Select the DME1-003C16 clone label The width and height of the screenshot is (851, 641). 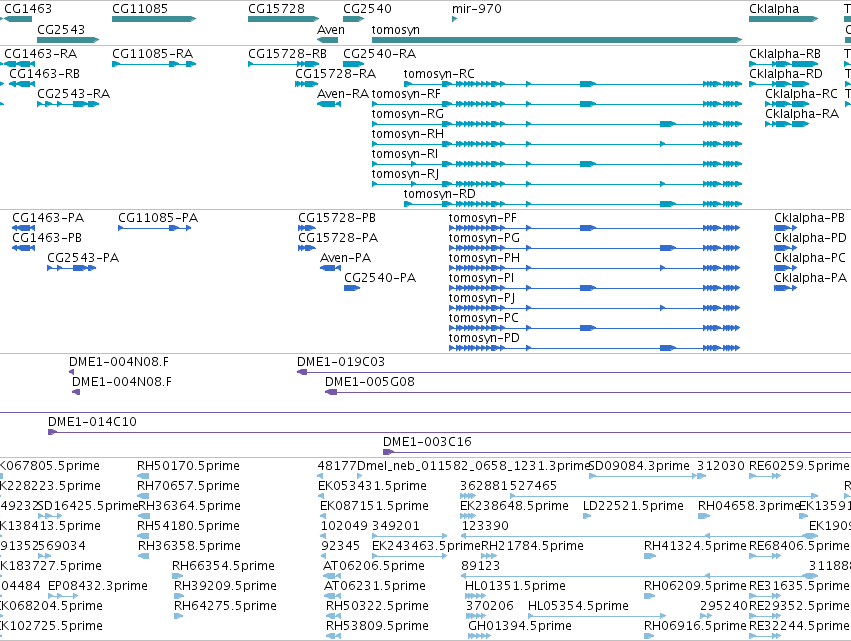click(427, 442)
